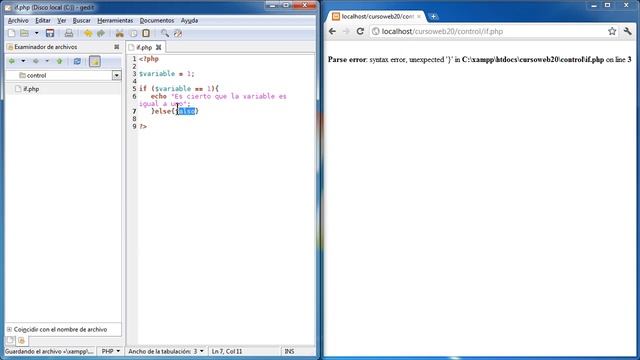Viewport: 640px width, 360px height.
Task: Open the Archivo menu
Action: (x=18, y=20)
